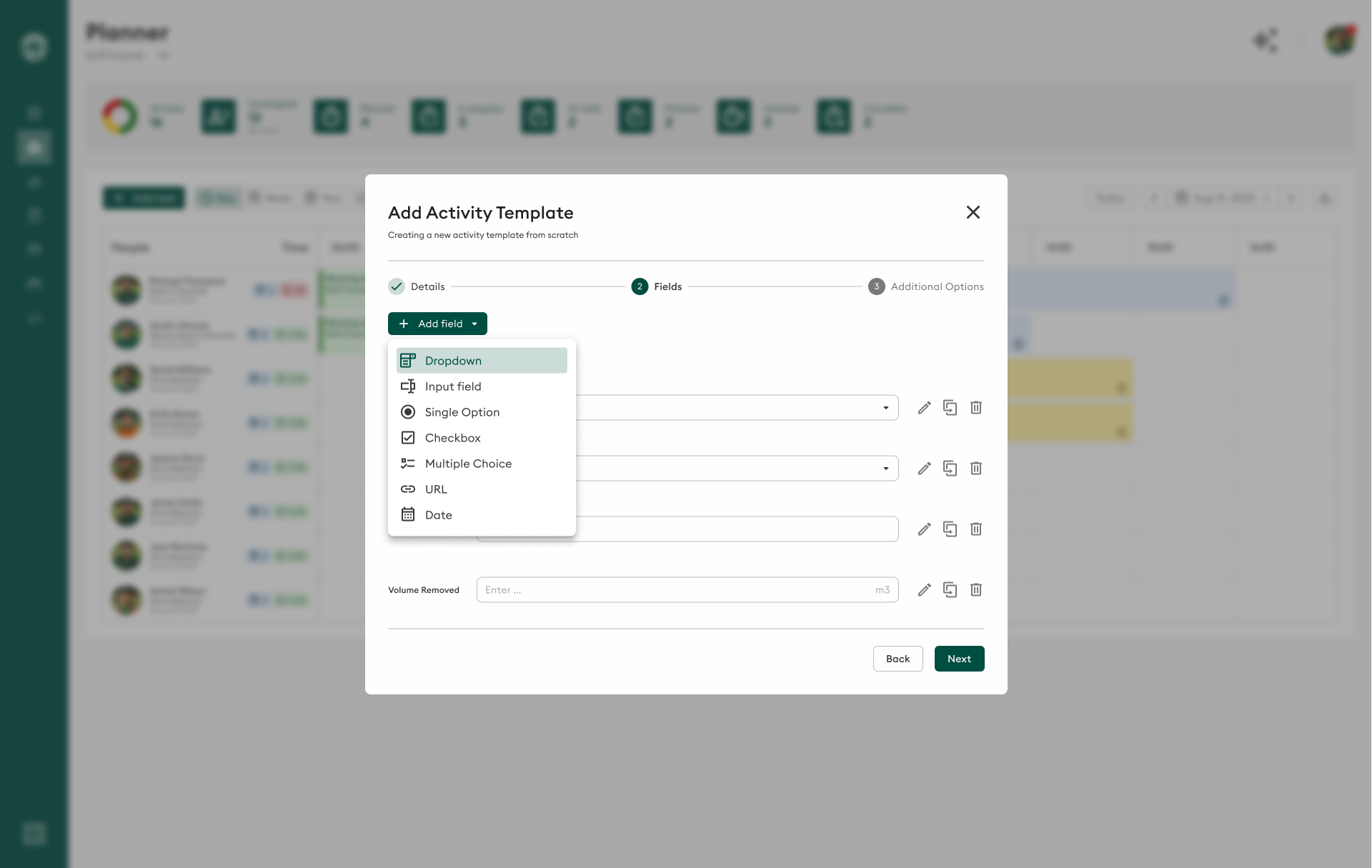Screen dimensions: 1372x868
Task: Click pencil edit icon of first dropdown field
Action: (924, 408)
